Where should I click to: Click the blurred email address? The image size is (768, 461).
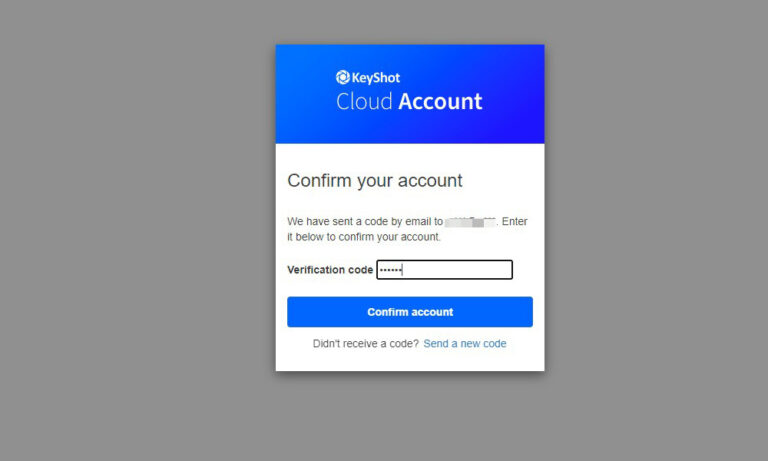471,221
